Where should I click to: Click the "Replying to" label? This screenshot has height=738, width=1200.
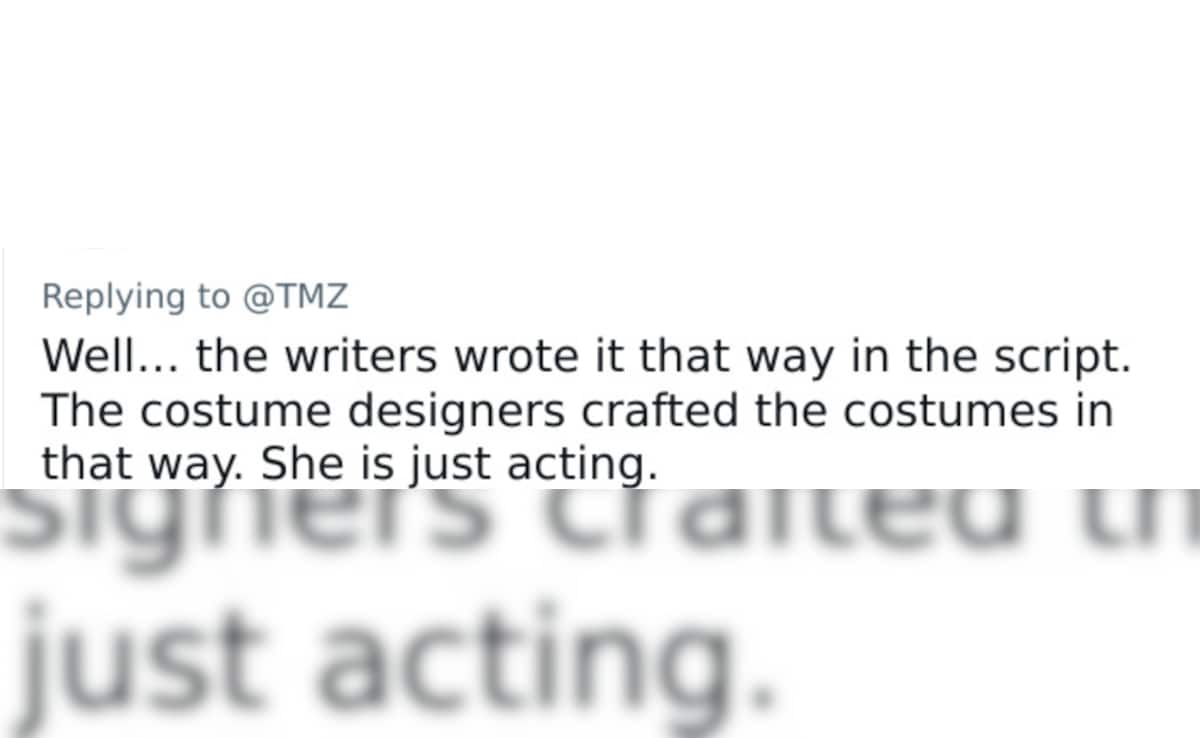pos(135,297)
